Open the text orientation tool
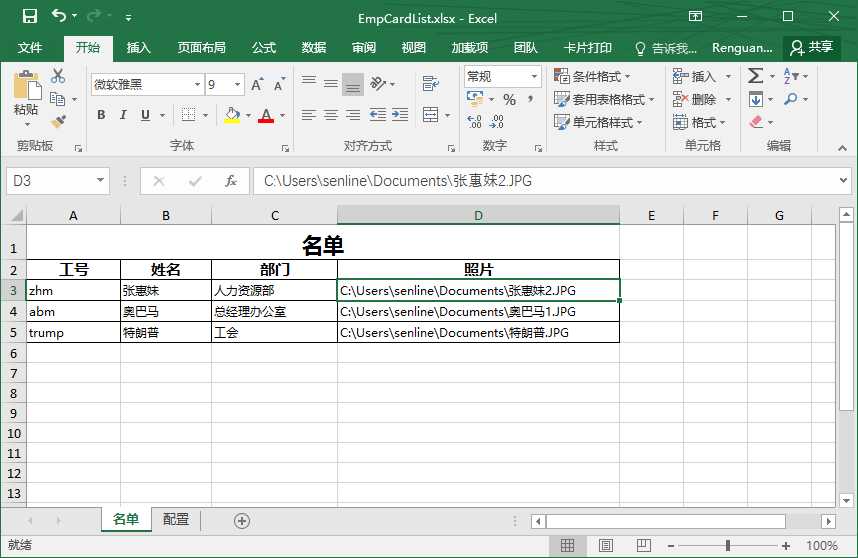The width and height of the screenshot is (858, 558). pyautogui.click(x=378, y=84)
